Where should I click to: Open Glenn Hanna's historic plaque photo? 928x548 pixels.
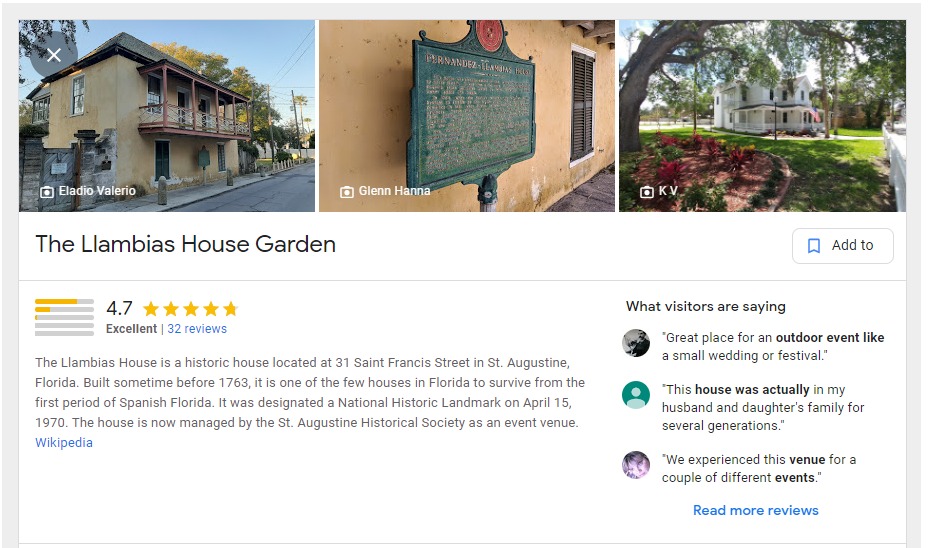(467, 116)
